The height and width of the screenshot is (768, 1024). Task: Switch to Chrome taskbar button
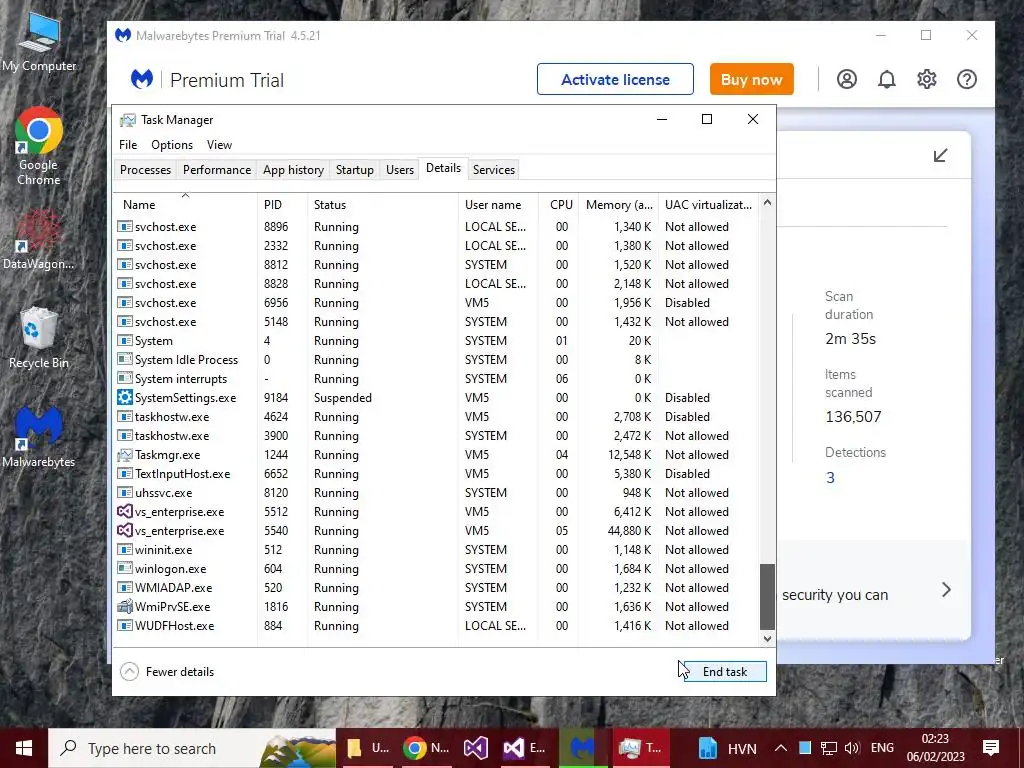(x=425, y=748)
